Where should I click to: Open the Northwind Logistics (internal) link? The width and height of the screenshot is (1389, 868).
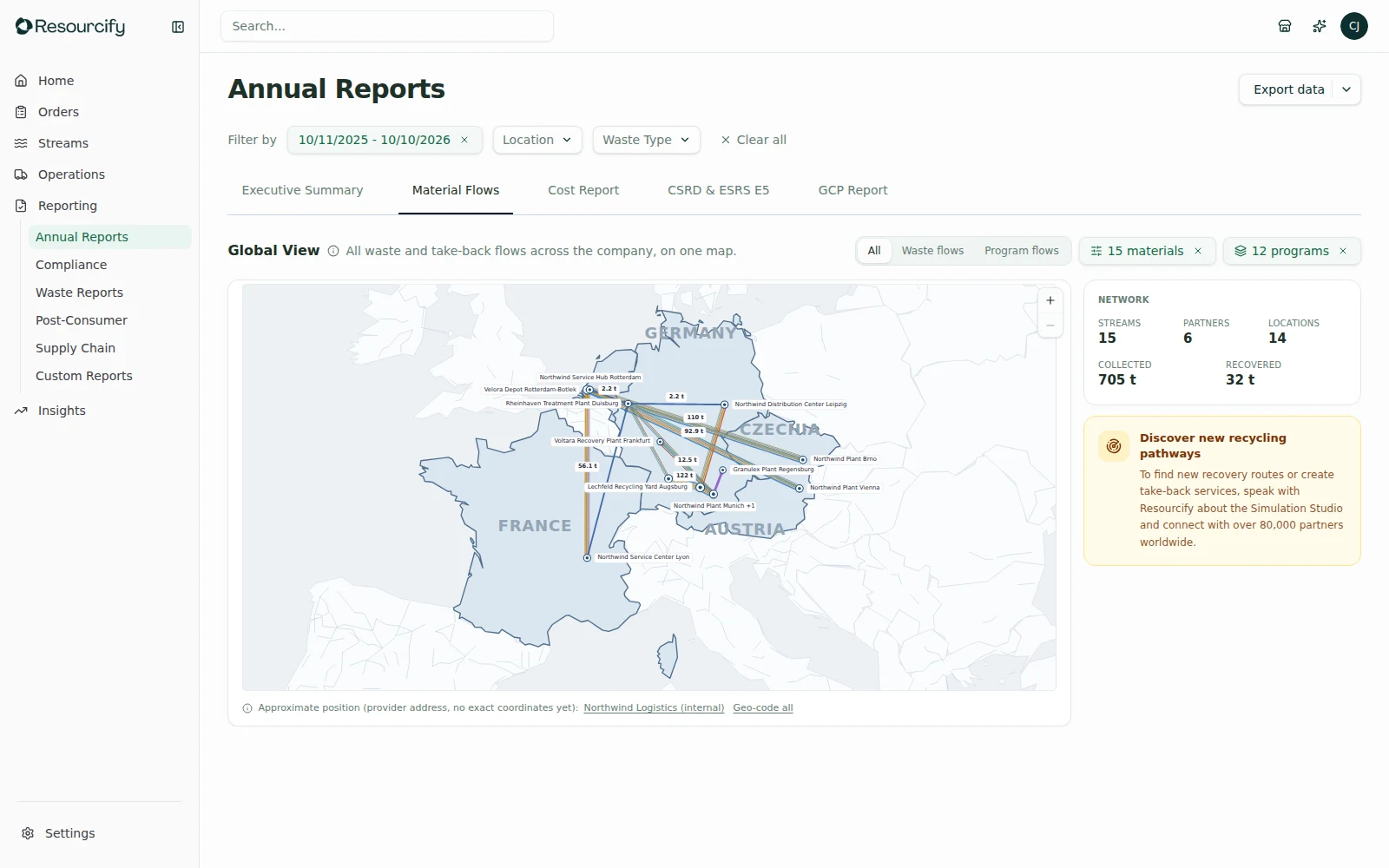654,708
